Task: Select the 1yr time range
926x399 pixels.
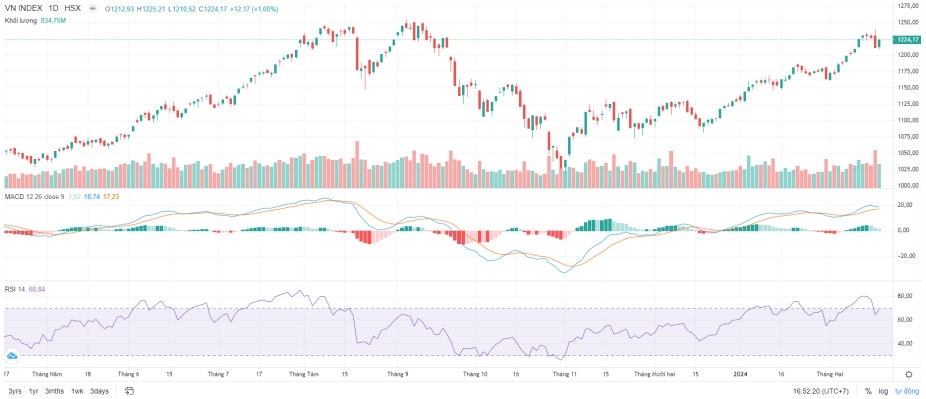Action: pyautogui.click(x=34, y=391)
